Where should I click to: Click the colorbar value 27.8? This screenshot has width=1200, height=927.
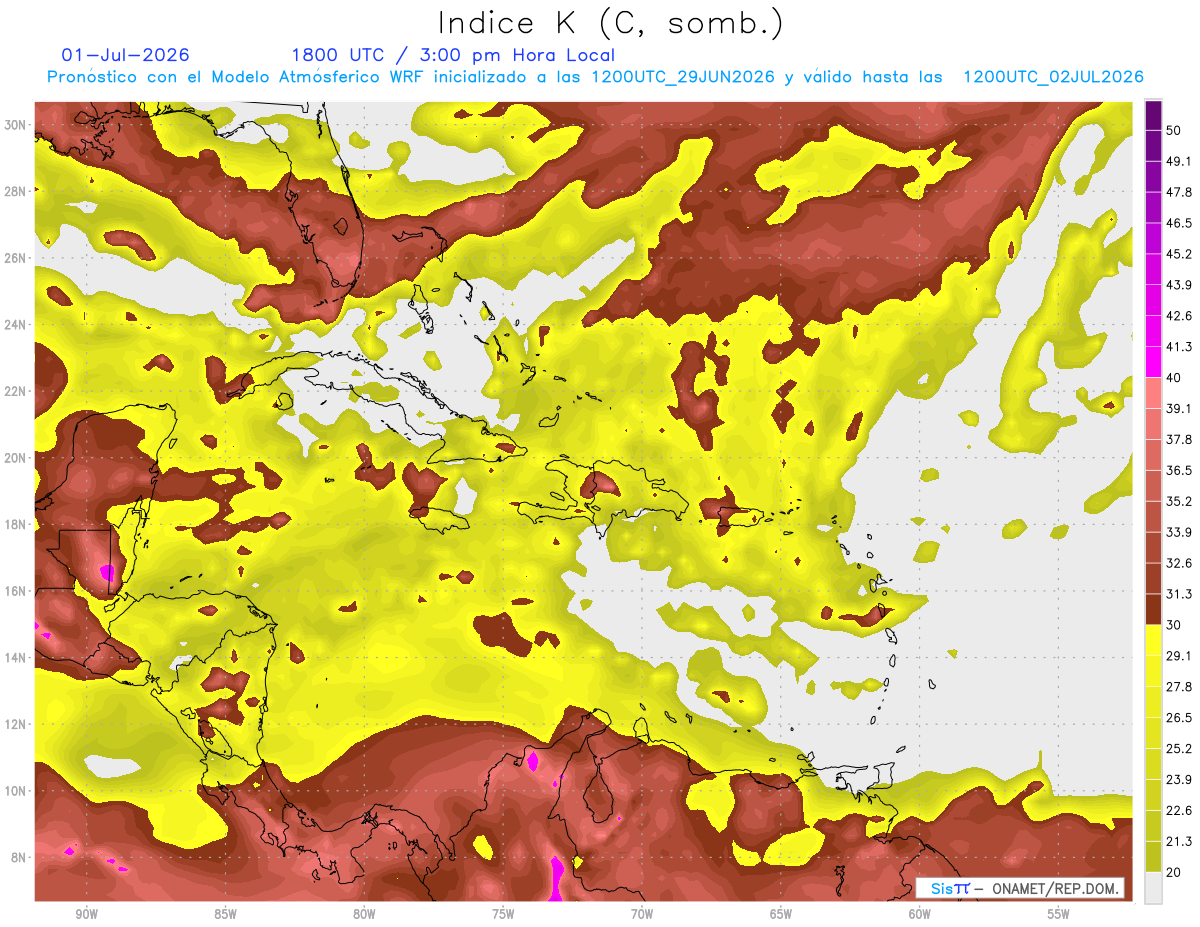pyautogui.click(x=1180, y=687)
